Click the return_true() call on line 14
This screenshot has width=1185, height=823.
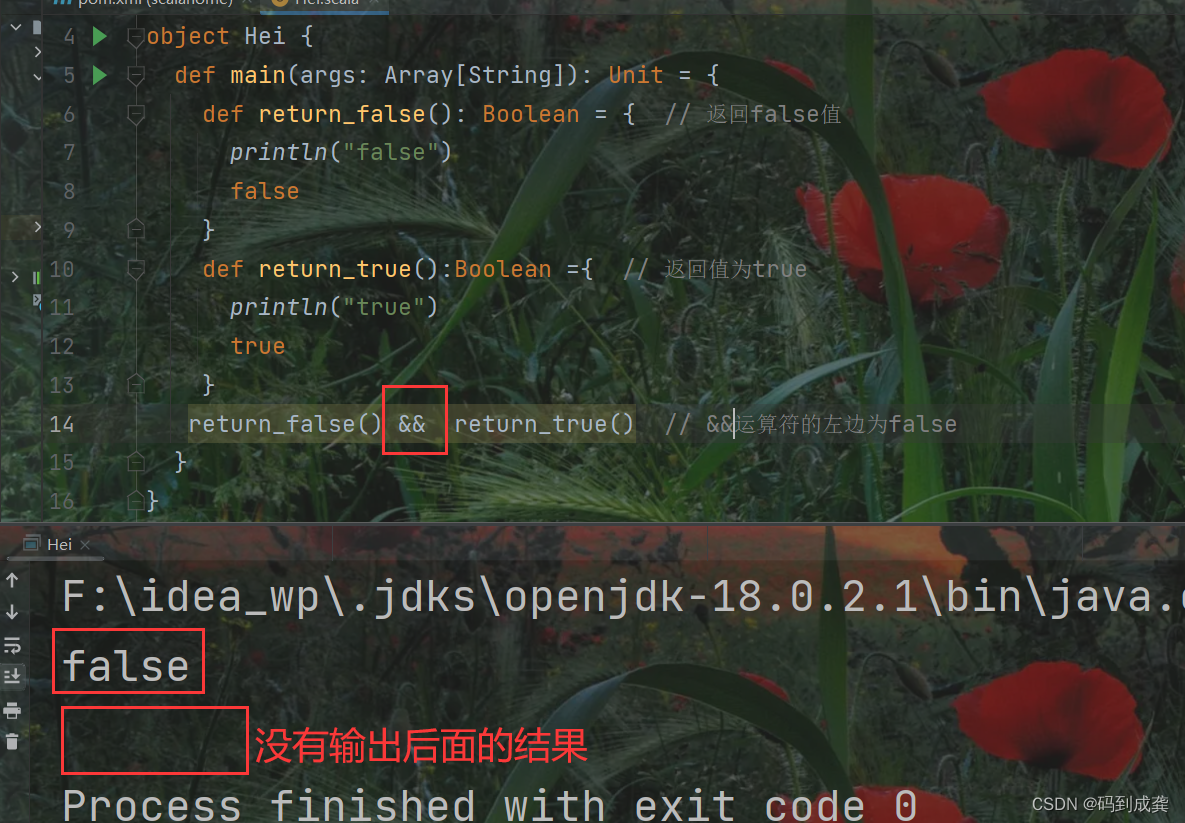pos(543,424)
